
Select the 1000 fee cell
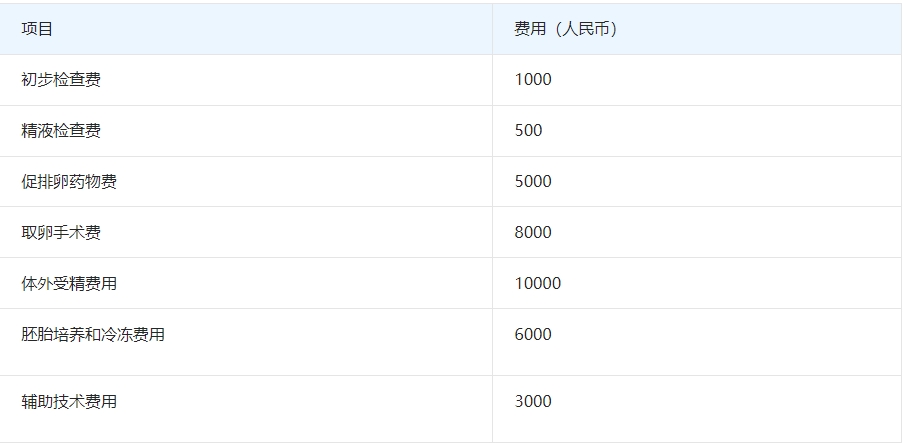pyautogui.click(x=696, y=80)
